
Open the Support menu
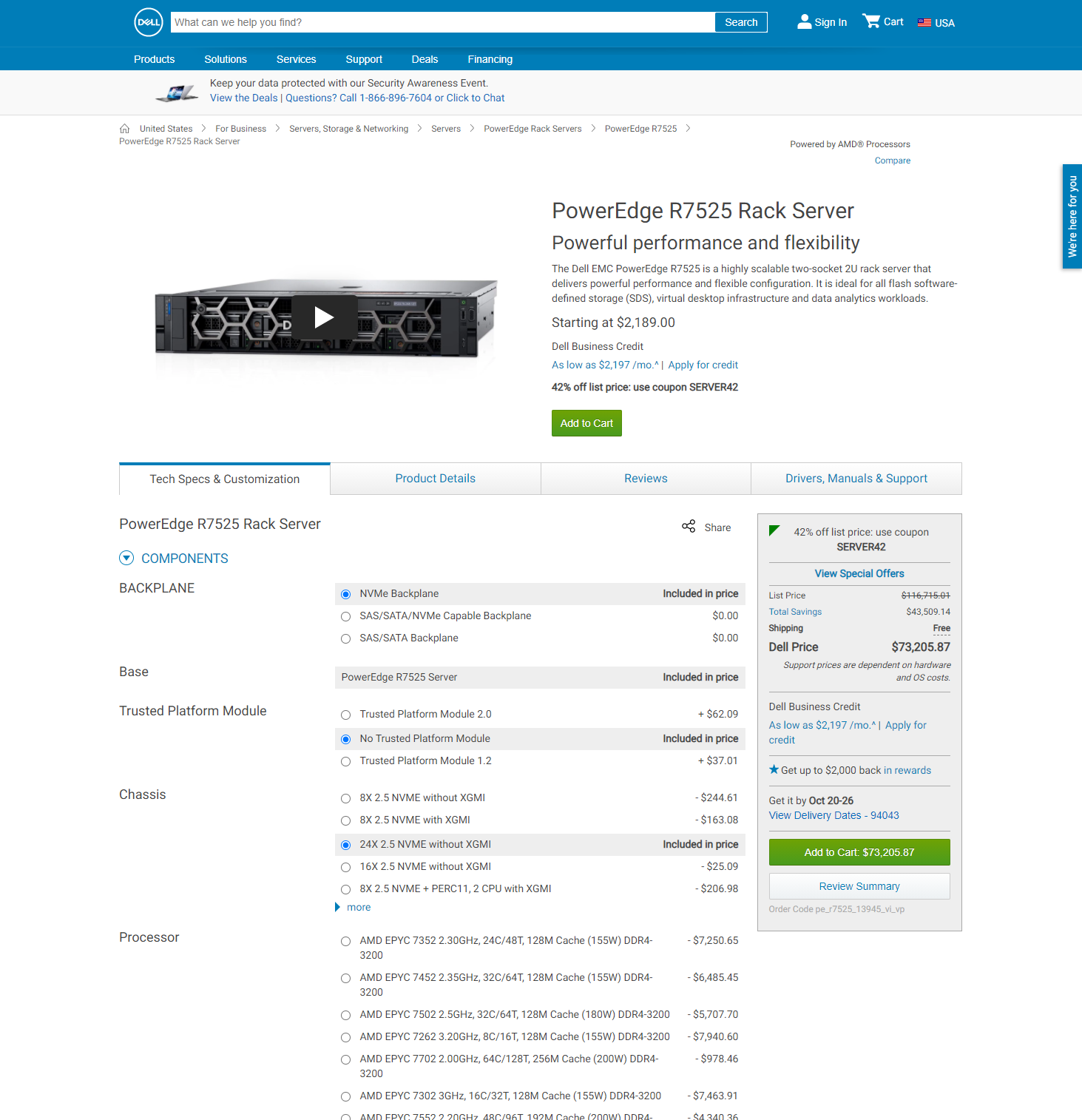pos(364,59)
